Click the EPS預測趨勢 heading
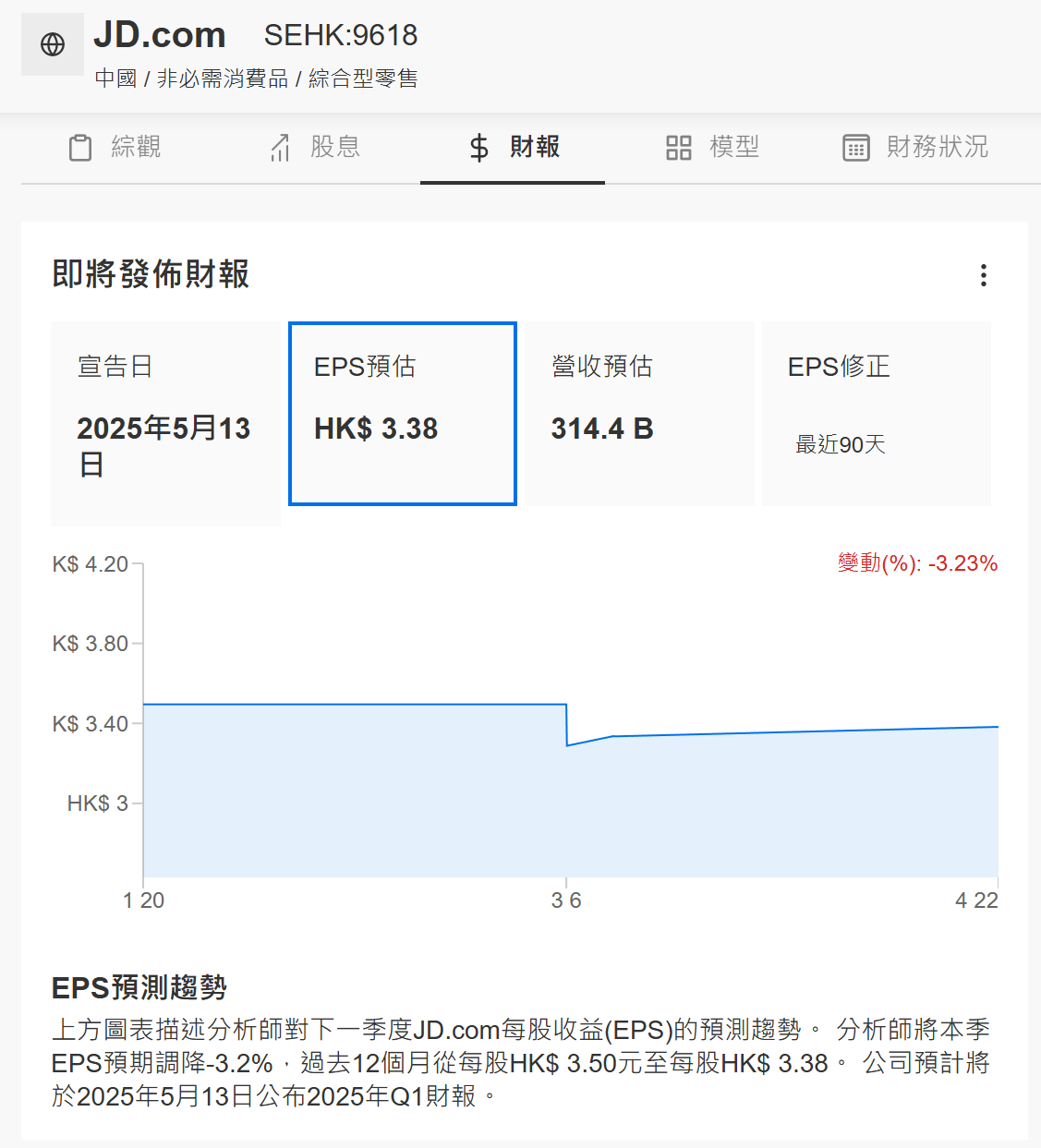Viewport: 1041px width, 1148px height. point(139,987)
